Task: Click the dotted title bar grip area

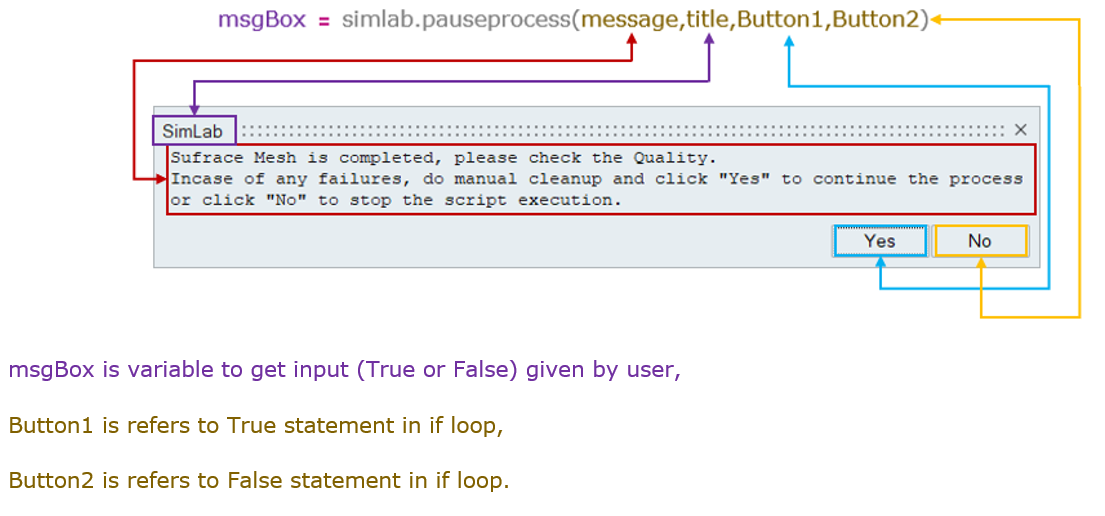Action: click(620, 131)
